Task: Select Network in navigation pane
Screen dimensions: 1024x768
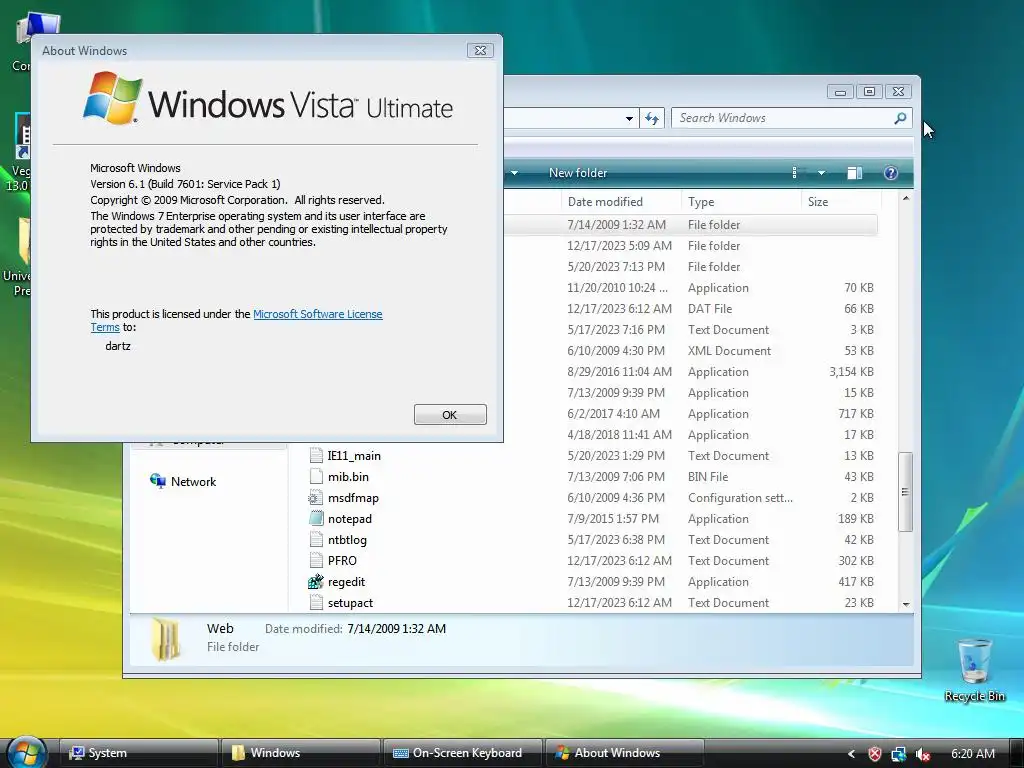Action: point(193,482)
